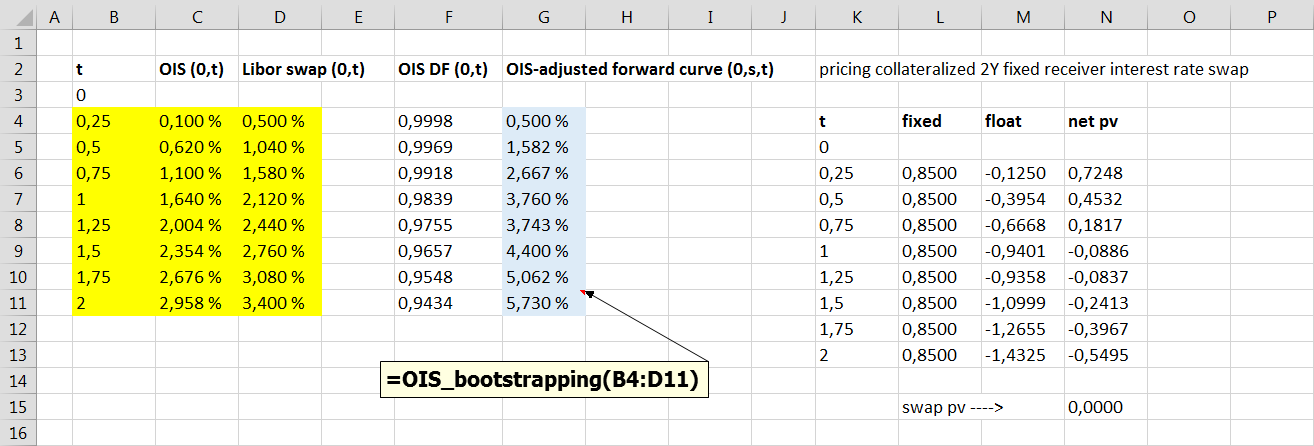Image resolution: width=1314 pixels, height=446 pixels.
Task: Select column G header
Action: [543, 16]
